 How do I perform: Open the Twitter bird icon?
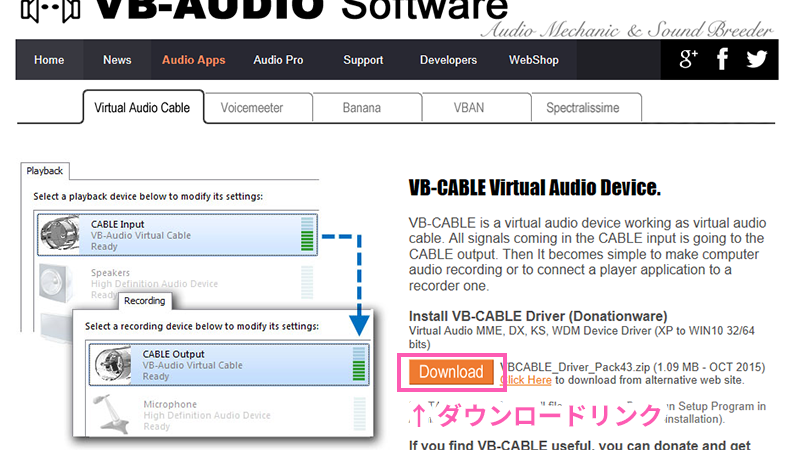pos(757,59)
